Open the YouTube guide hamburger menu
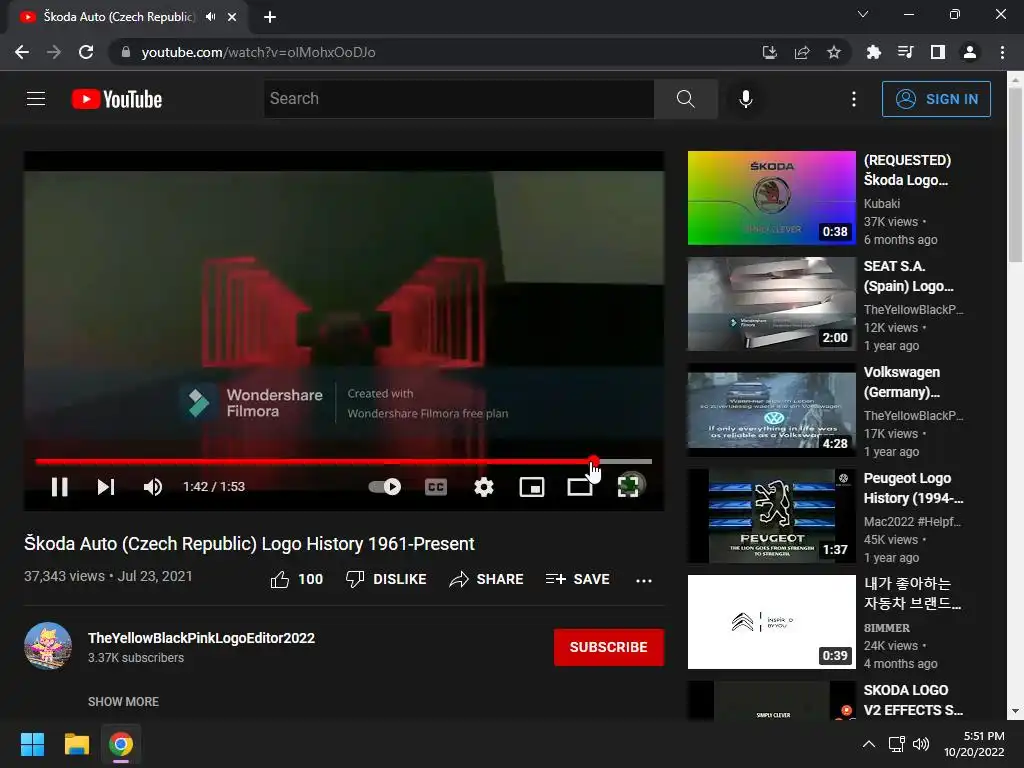Image resolution: width=1024 pixels, height=768 pixels. tap(36, 99)
